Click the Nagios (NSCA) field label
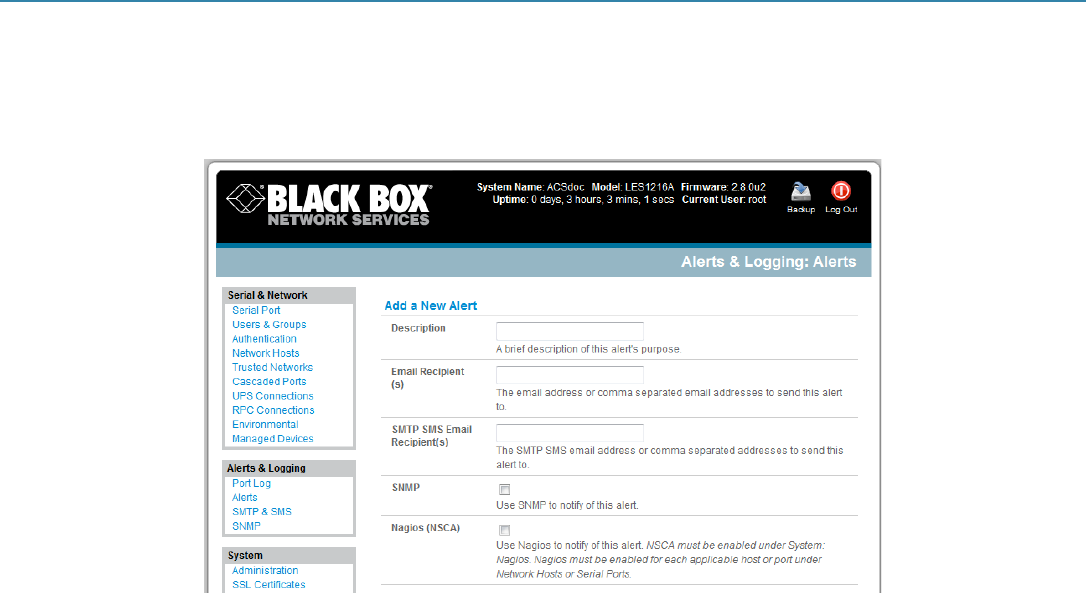 [425, 528]
